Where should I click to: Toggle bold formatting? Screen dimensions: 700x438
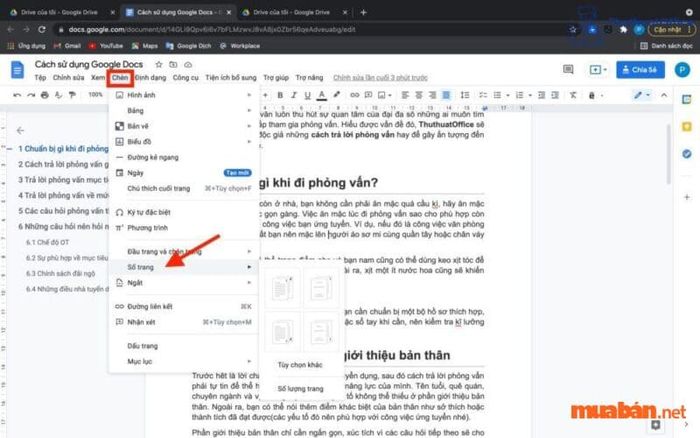[x=280, y=95]
